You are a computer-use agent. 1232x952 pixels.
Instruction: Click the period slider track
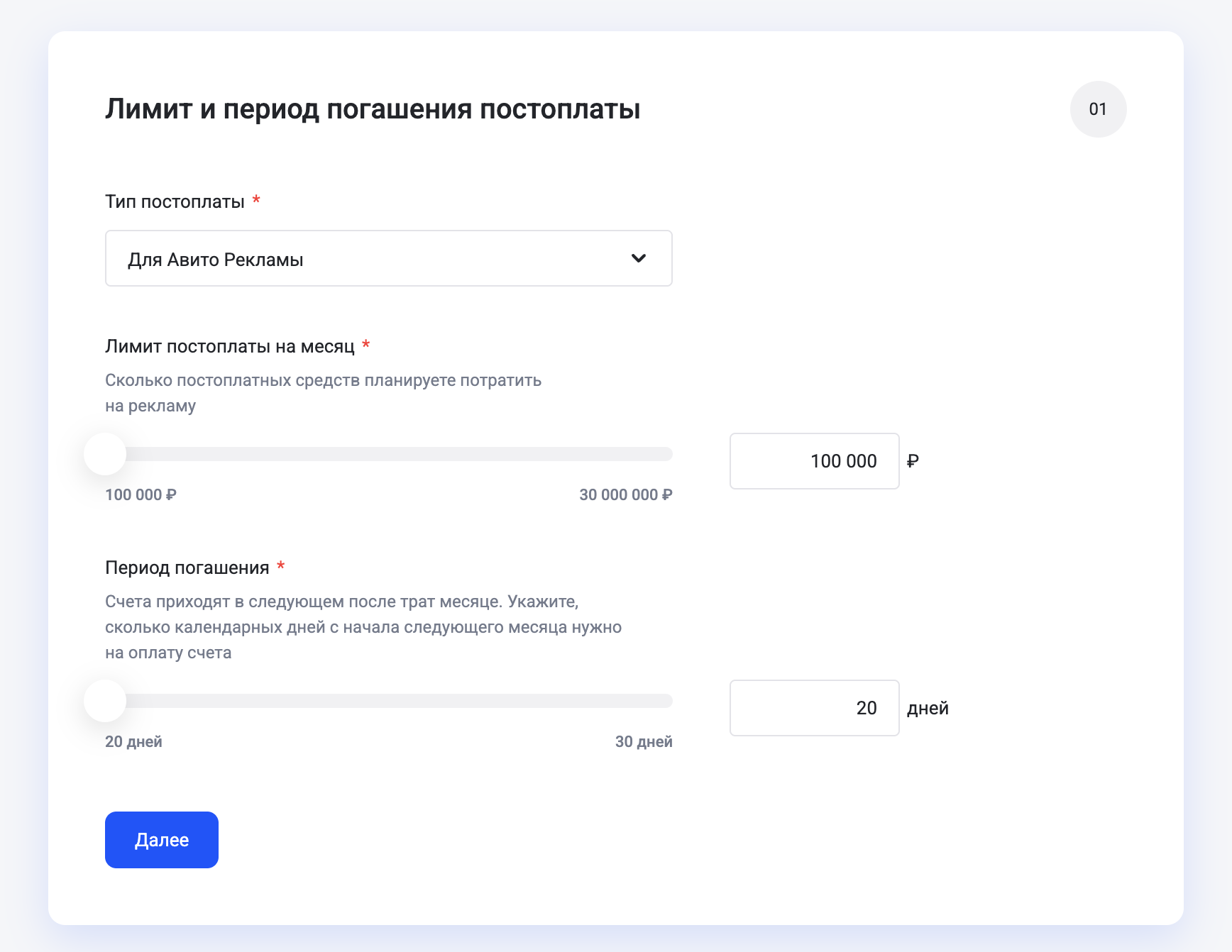tap(389, 701)
